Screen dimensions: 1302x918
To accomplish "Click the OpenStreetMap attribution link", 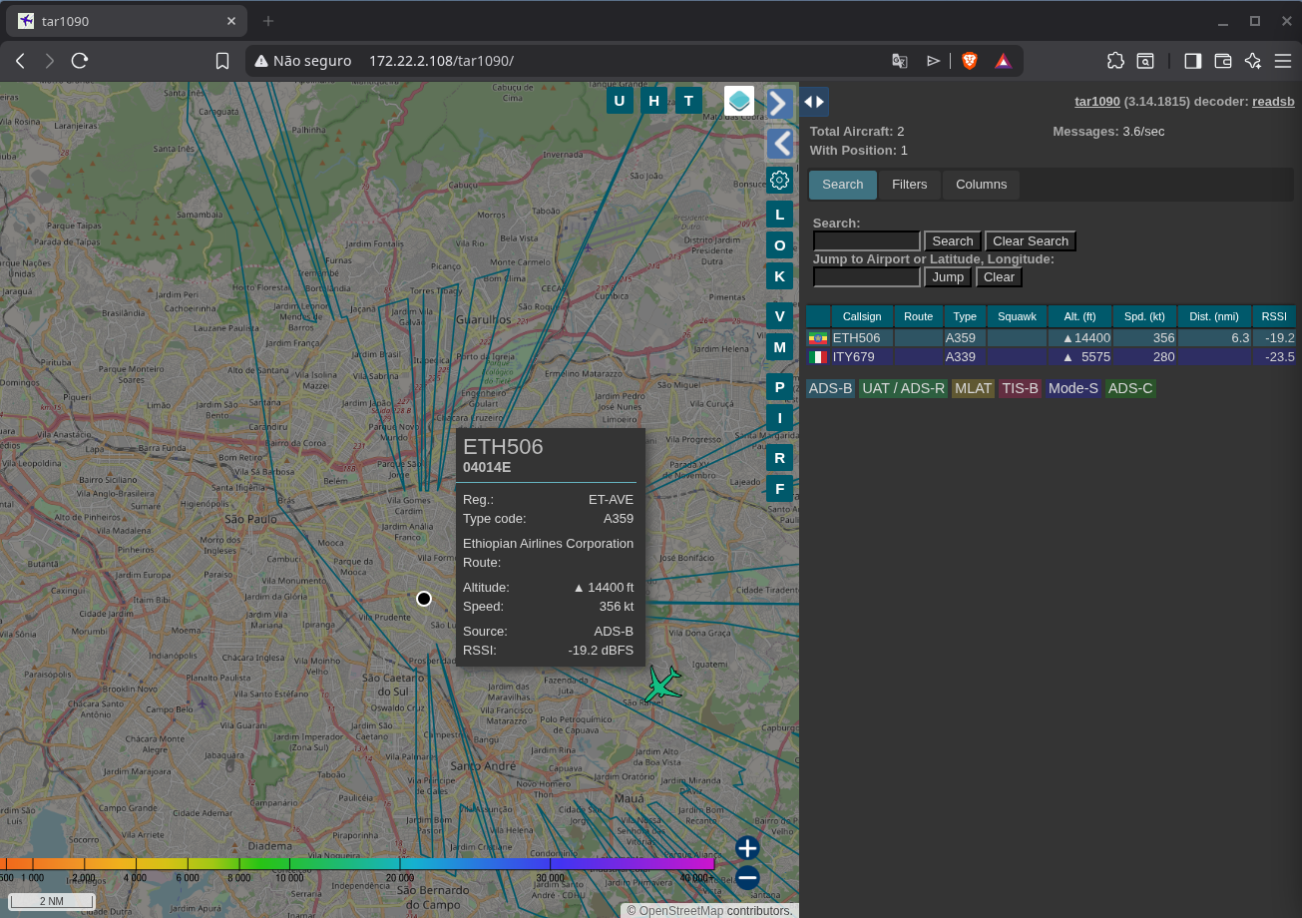I will (681, 910).
